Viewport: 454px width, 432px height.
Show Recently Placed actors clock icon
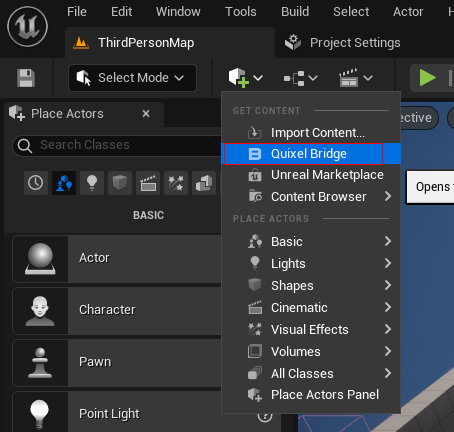(36, 183)
